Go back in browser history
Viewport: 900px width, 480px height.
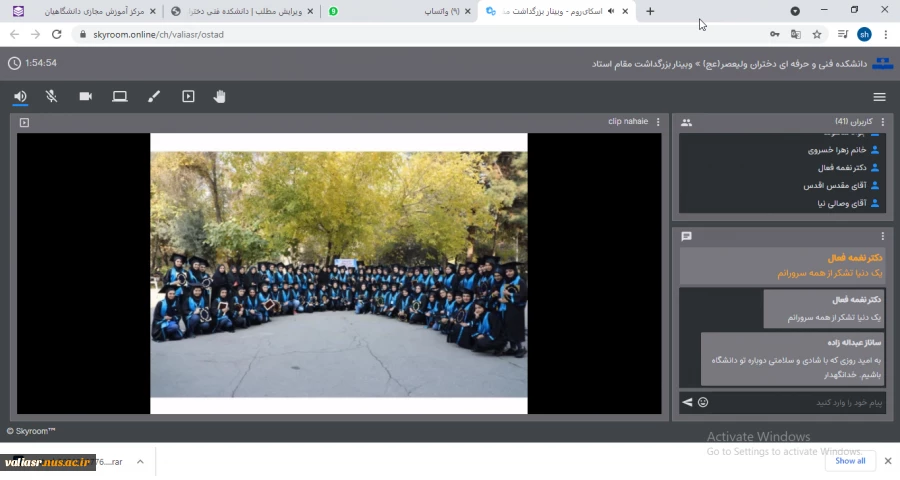click(14, 34)
